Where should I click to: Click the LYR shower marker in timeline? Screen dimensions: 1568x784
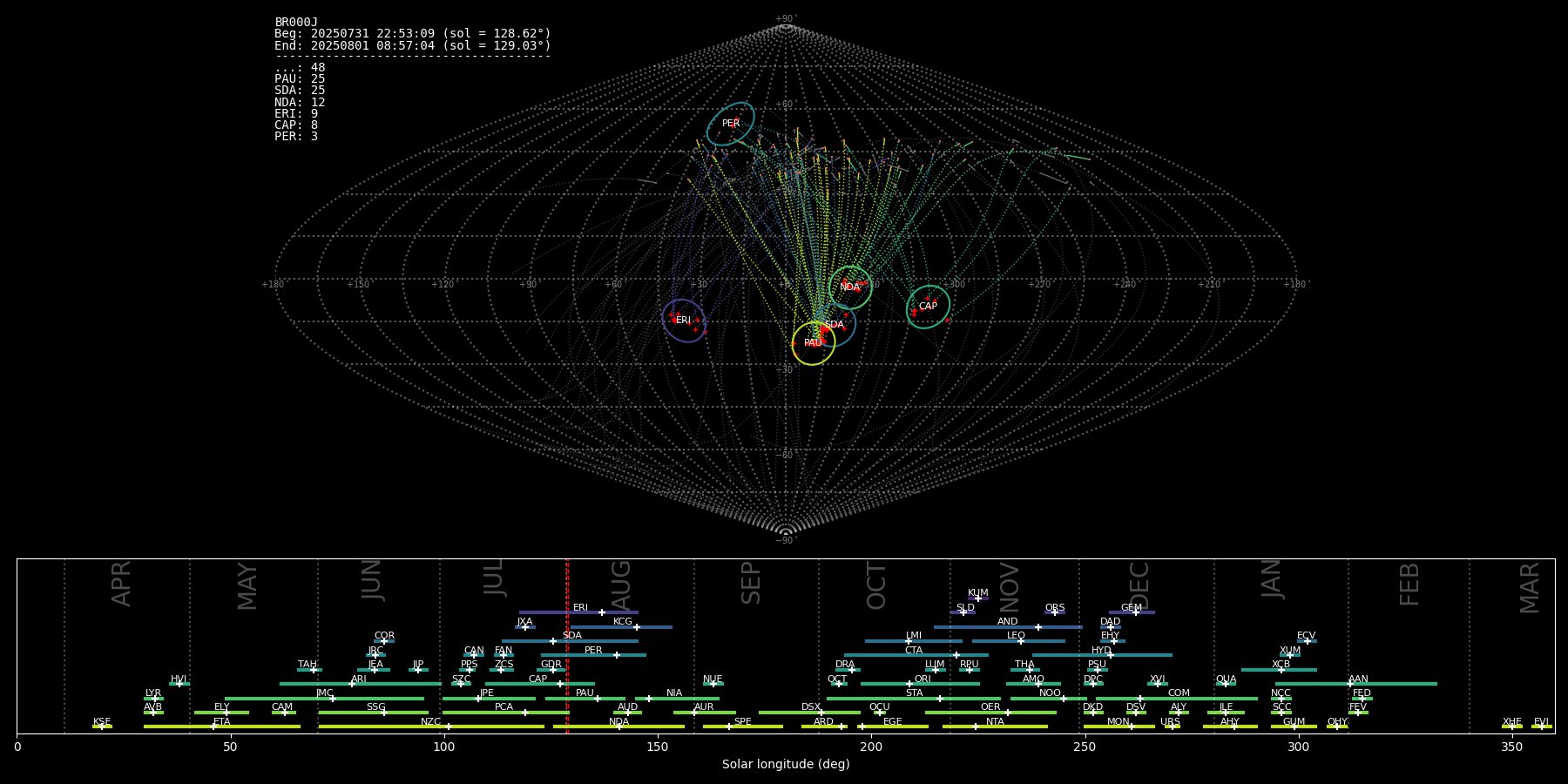[153, 698]
